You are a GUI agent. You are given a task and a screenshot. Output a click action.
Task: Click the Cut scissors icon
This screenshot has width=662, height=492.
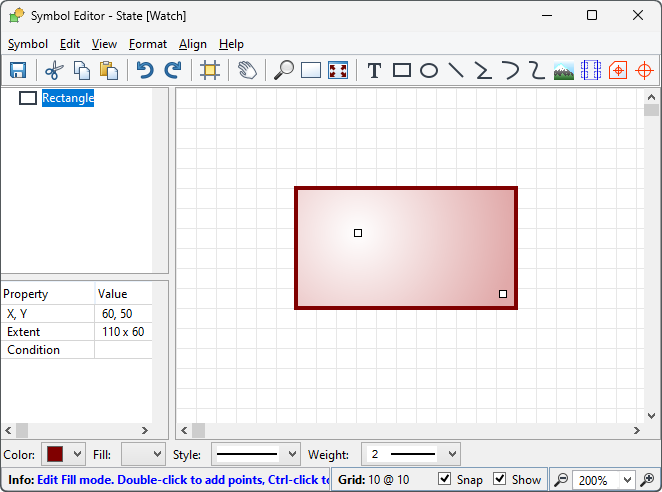(54, 70)
